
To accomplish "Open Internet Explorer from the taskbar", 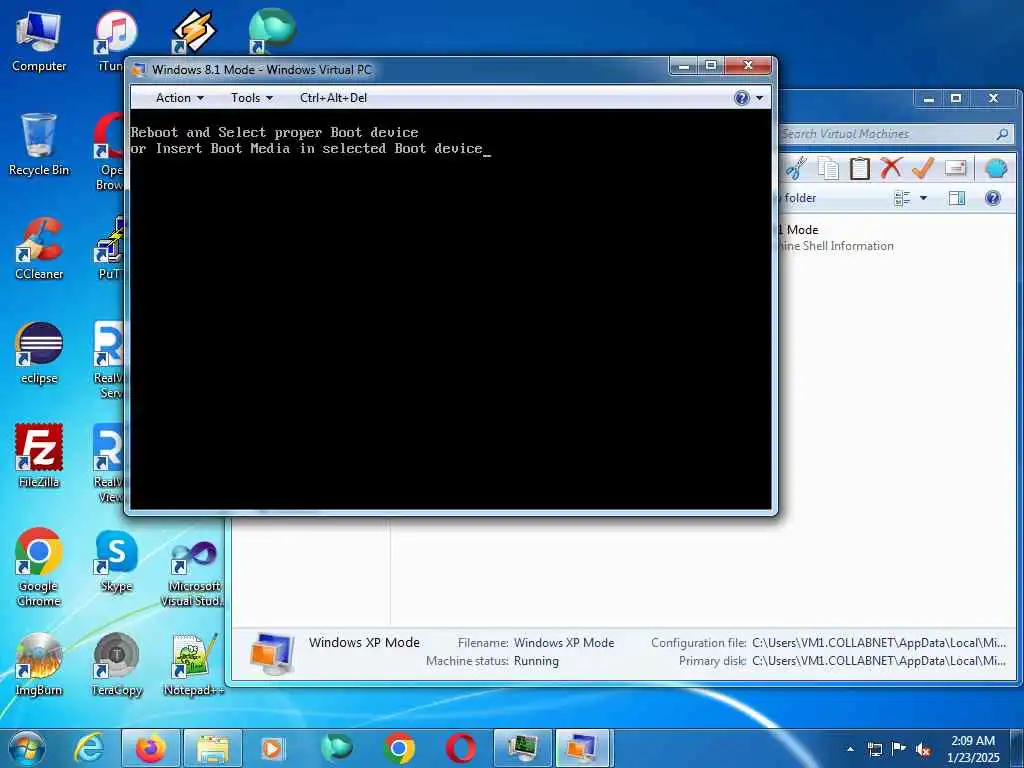I will (x=89, y=748).
